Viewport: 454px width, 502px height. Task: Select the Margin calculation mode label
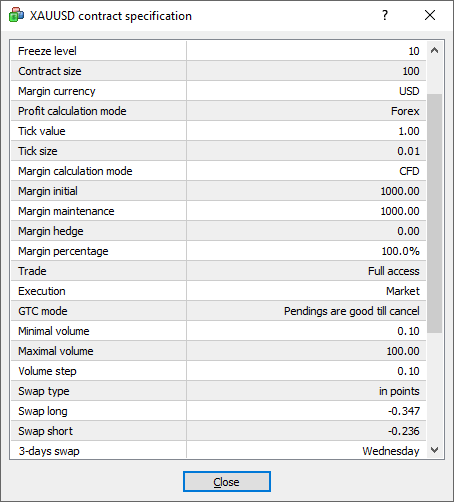75,171
